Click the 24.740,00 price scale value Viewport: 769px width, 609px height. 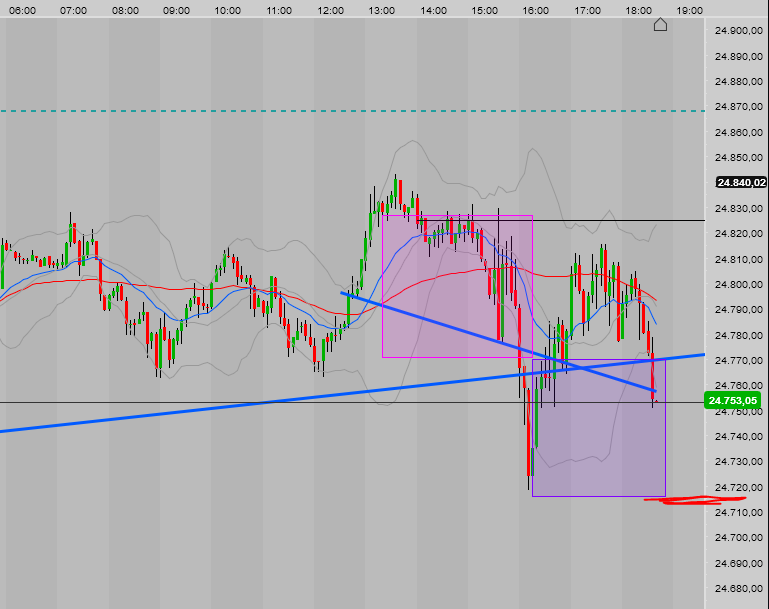[x=739, y=436]
